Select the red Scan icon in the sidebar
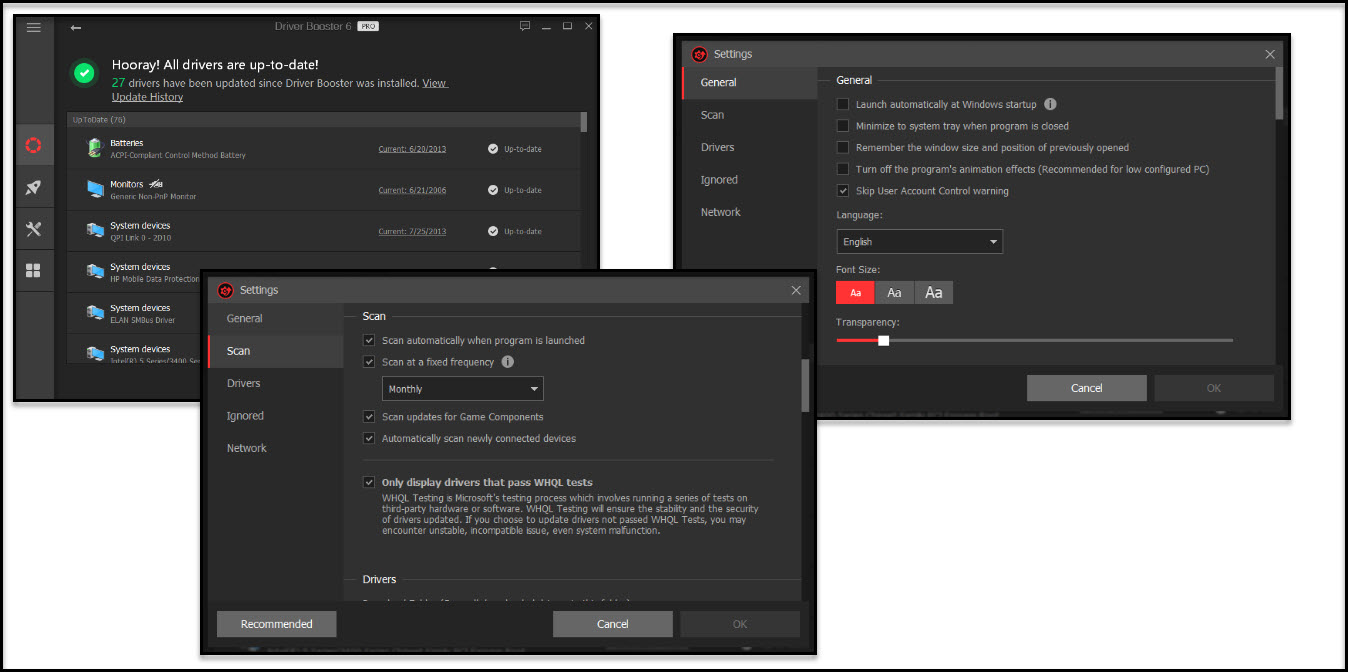Viewport: 1348px width, 672px height. point(34,146)
